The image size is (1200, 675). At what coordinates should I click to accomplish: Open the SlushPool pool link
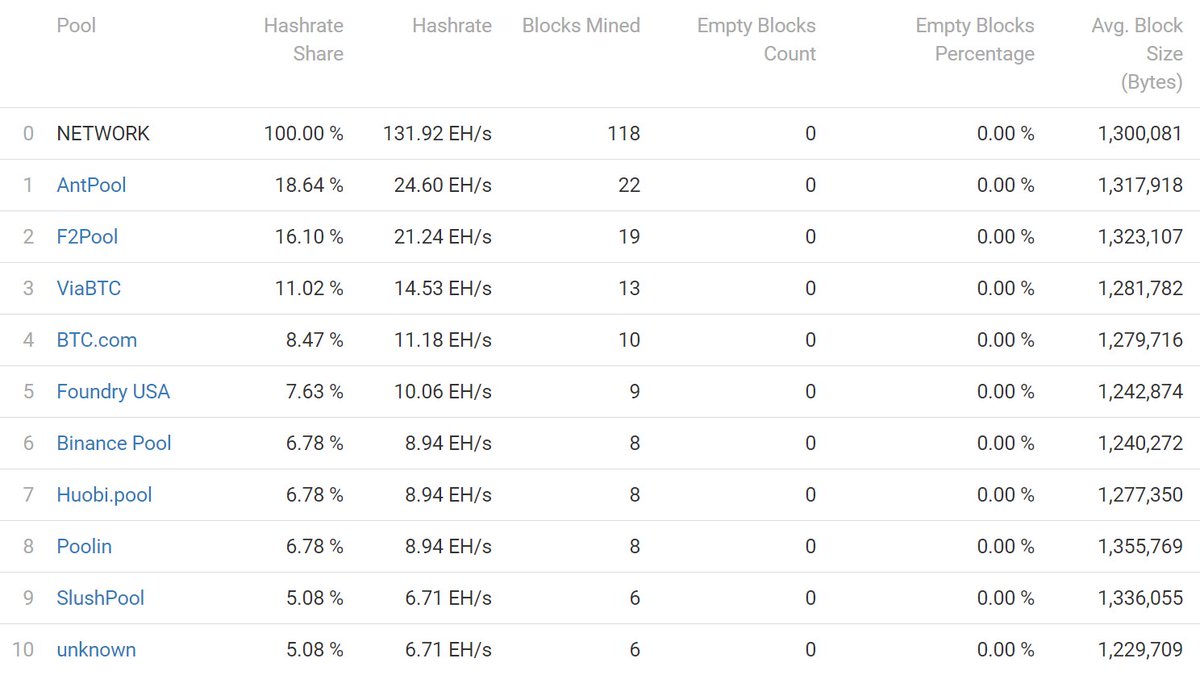pos(100,598)
